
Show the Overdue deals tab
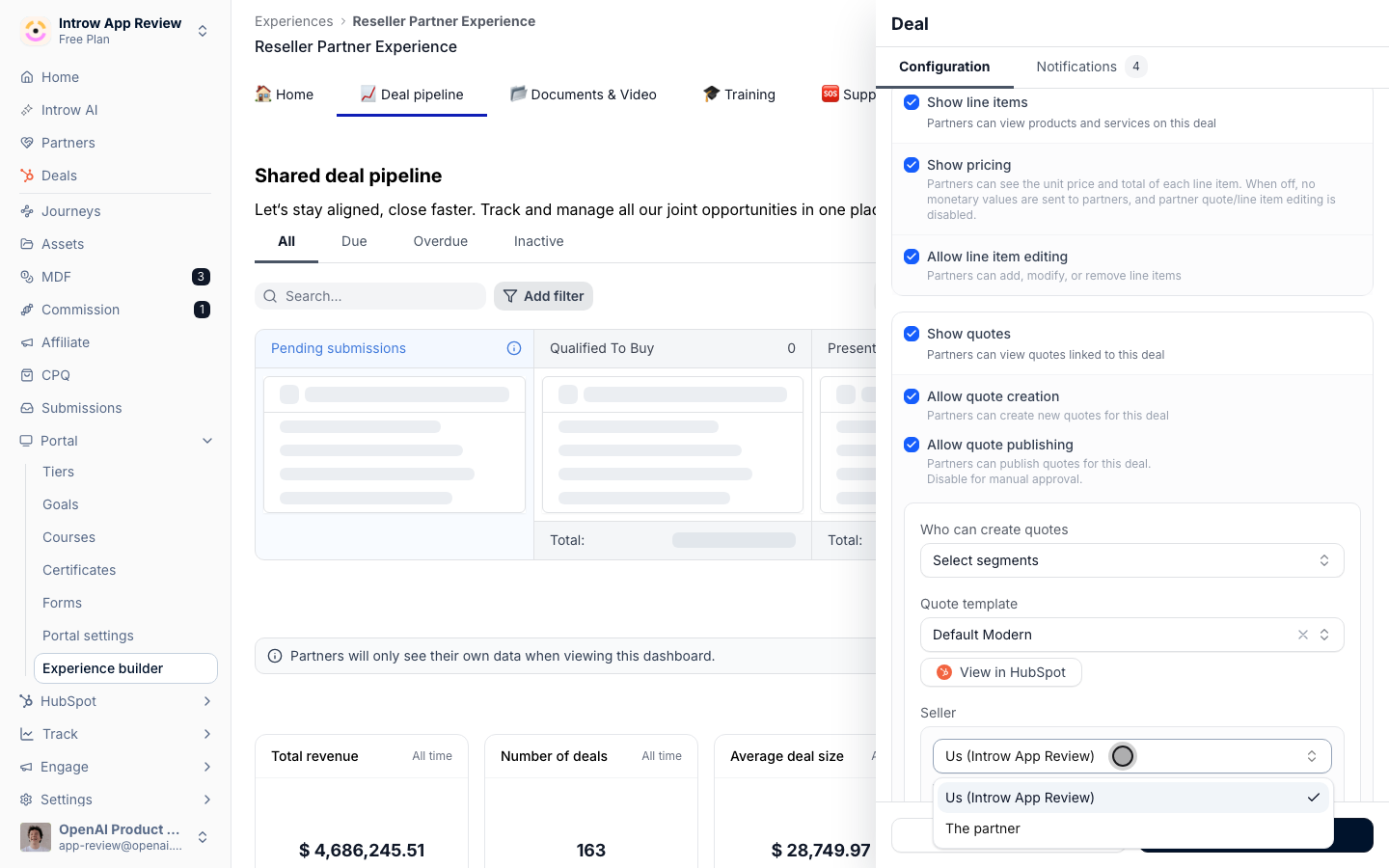tap(441, 241)
